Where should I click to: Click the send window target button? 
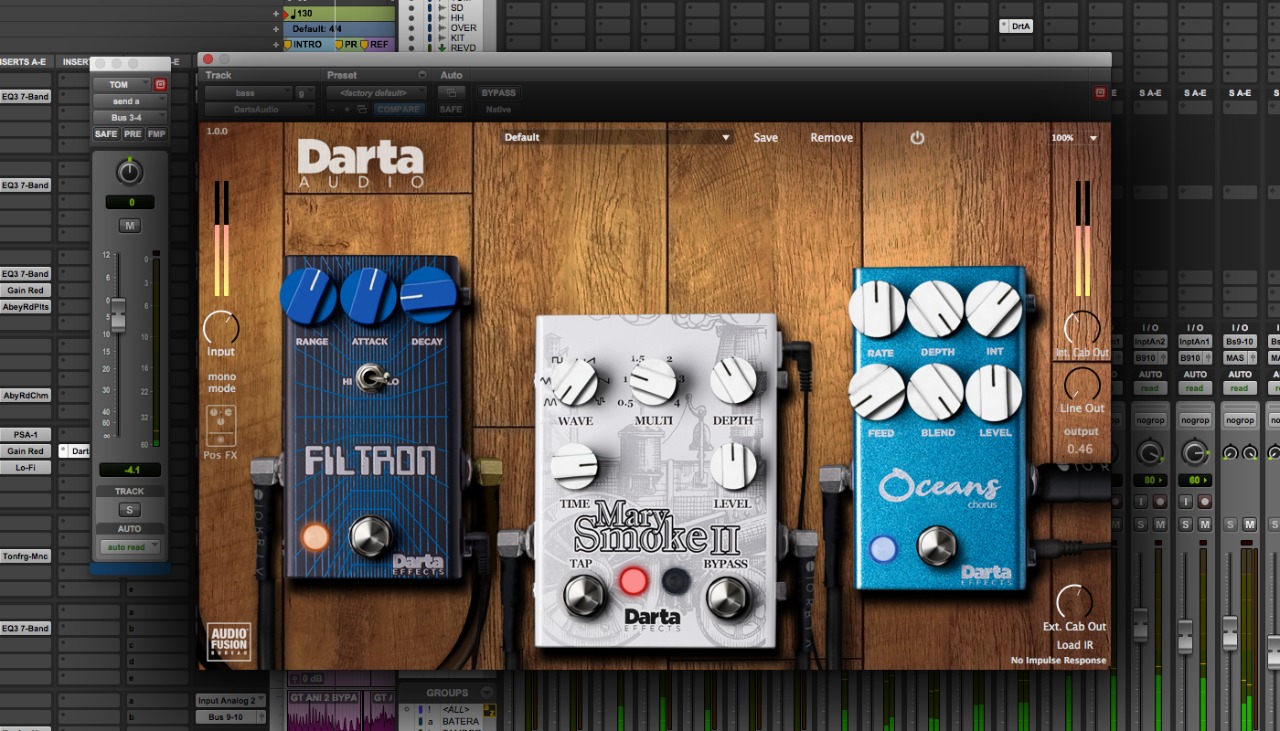point(160,85)
